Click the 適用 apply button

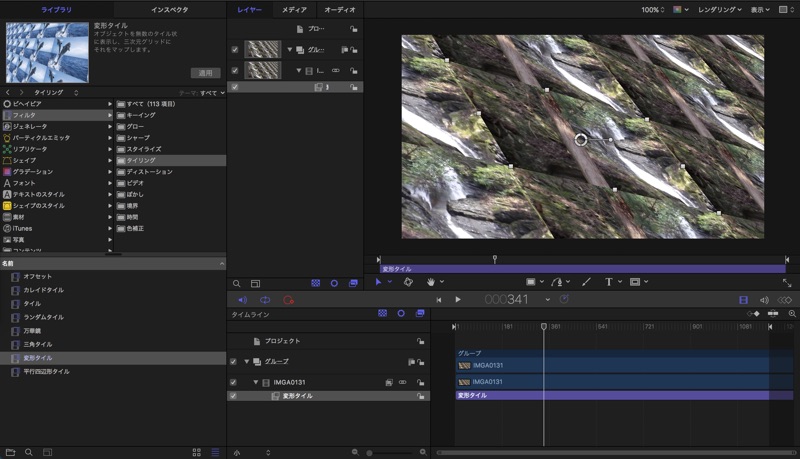pos(205,73)
